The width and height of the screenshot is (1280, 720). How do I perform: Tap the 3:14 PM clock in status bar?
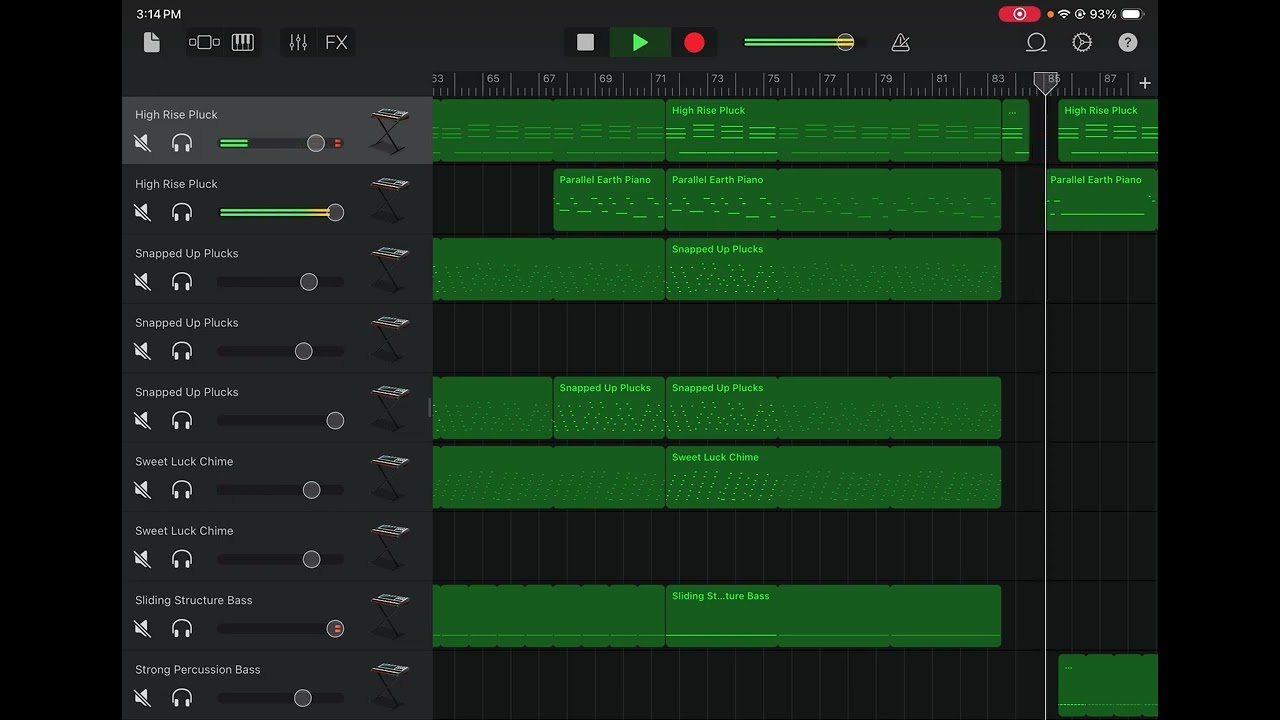[x=158, y=14]
